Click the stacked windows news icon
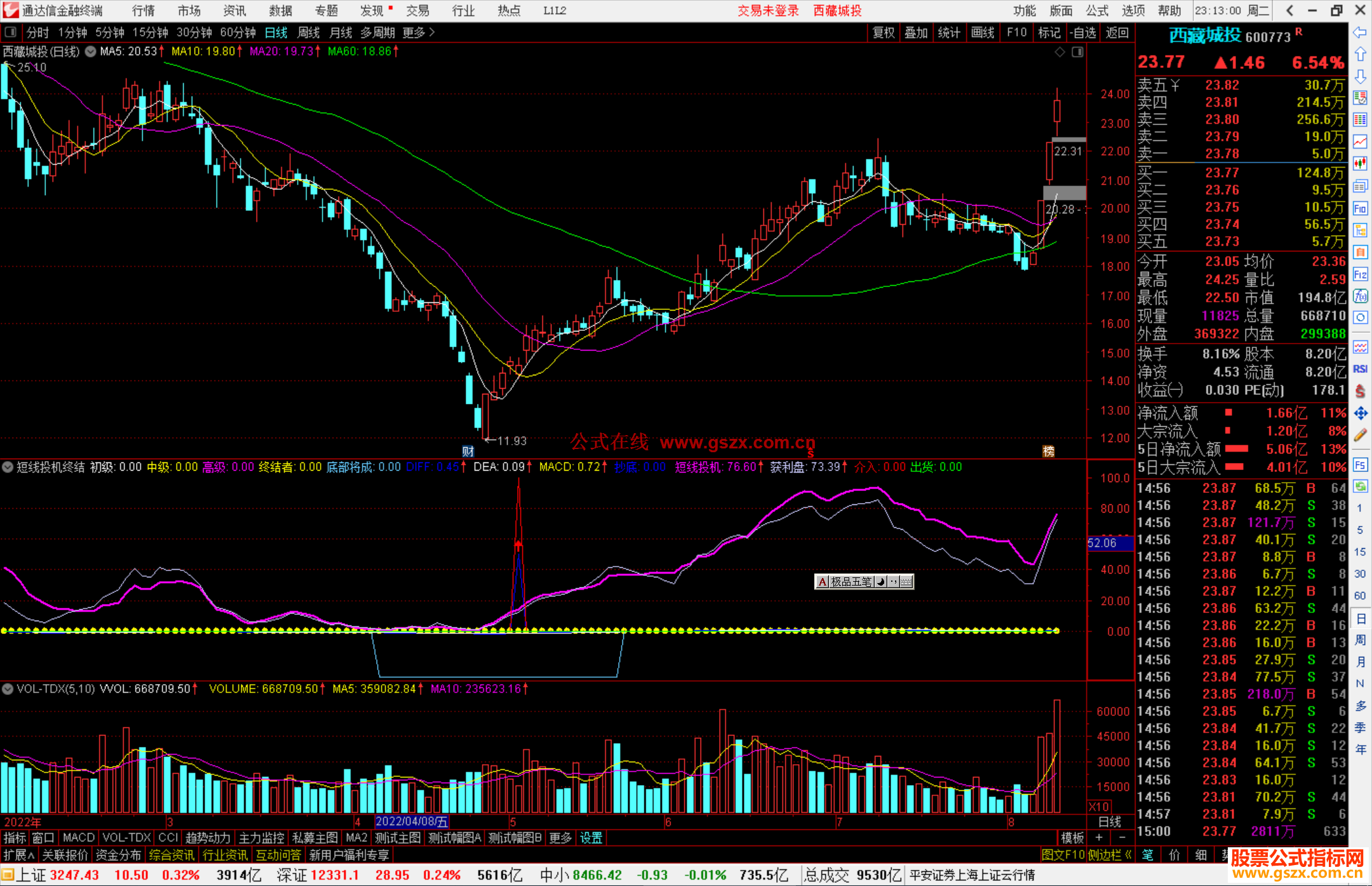 [x=1360, y=185]
